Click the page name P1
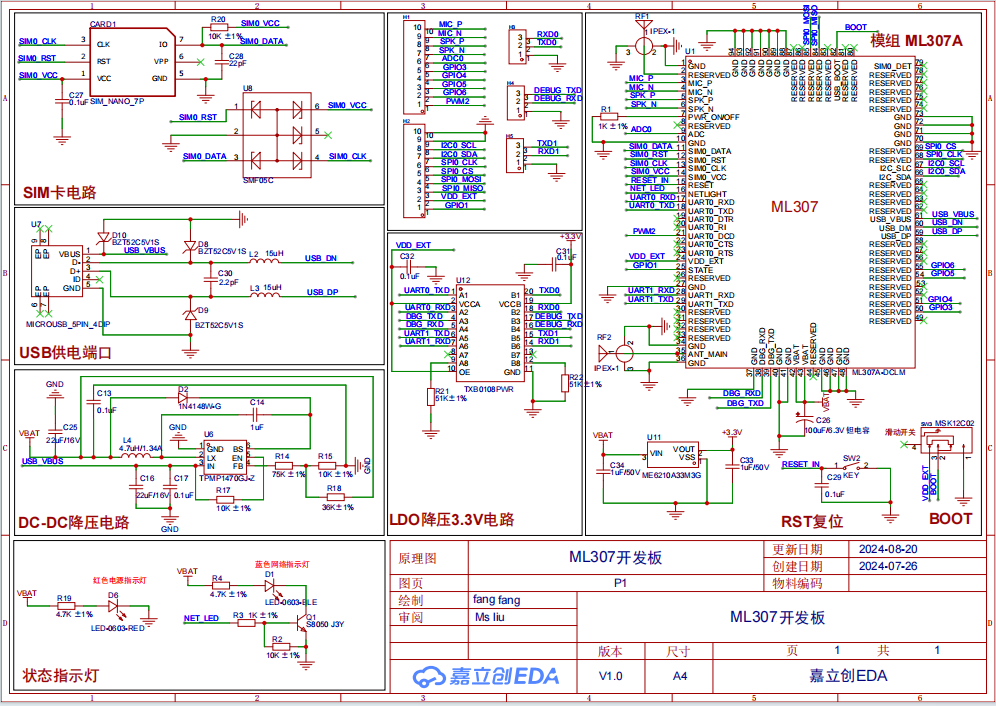Viewport: 996px width, 706px height. (x=620, y=583)
